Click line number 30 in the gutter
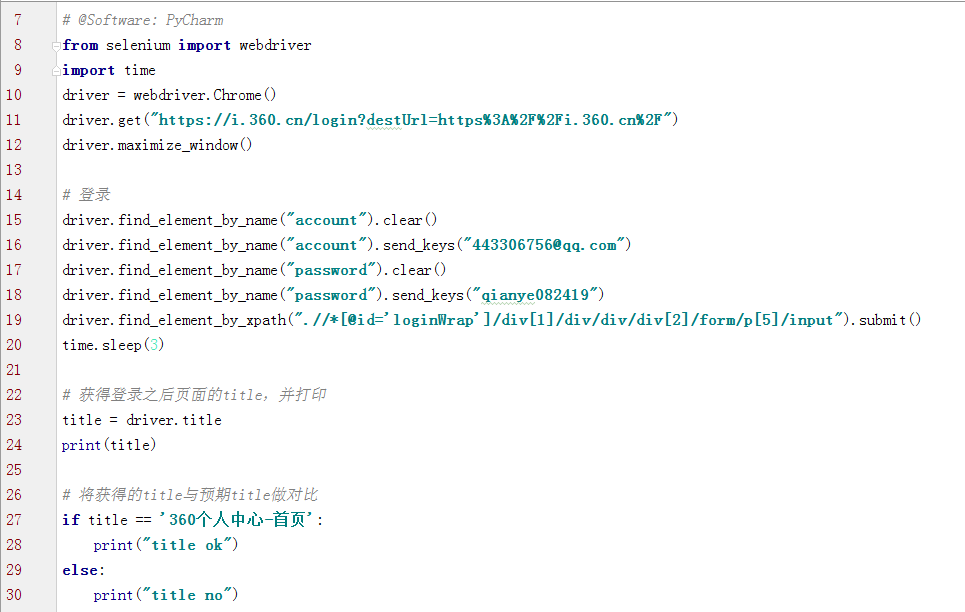This screenshot has height=612, width=965. click(x=14, y=595)
